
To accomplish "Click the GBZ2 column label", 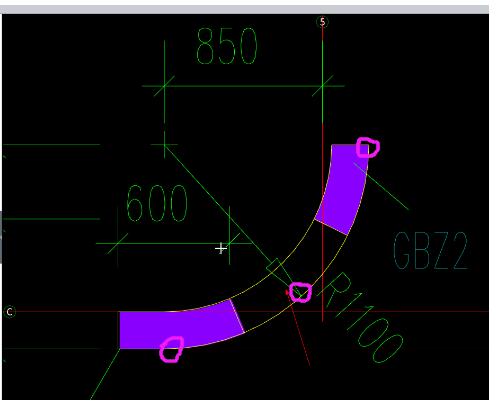I will pos(431,251).
